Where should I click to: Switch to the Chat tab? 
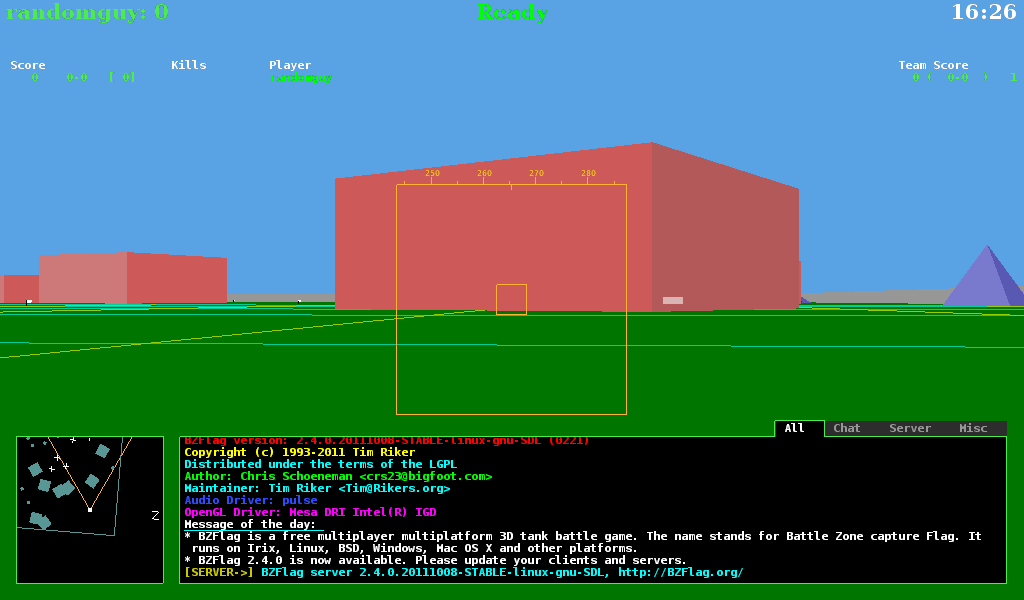click(846, 428)
